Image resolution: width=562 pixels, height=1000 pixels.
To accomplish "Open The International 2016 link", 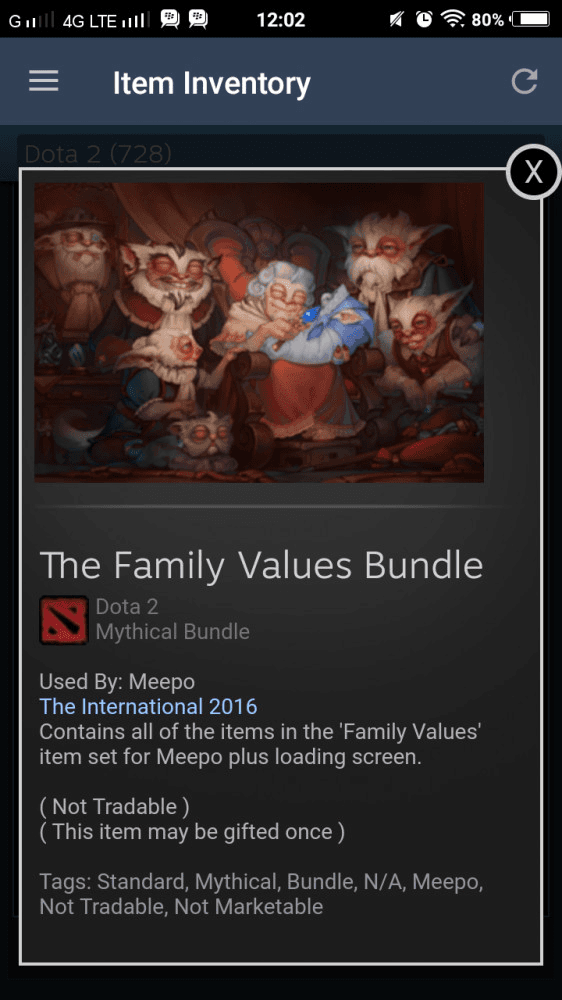I will click(x=148, y=707).
